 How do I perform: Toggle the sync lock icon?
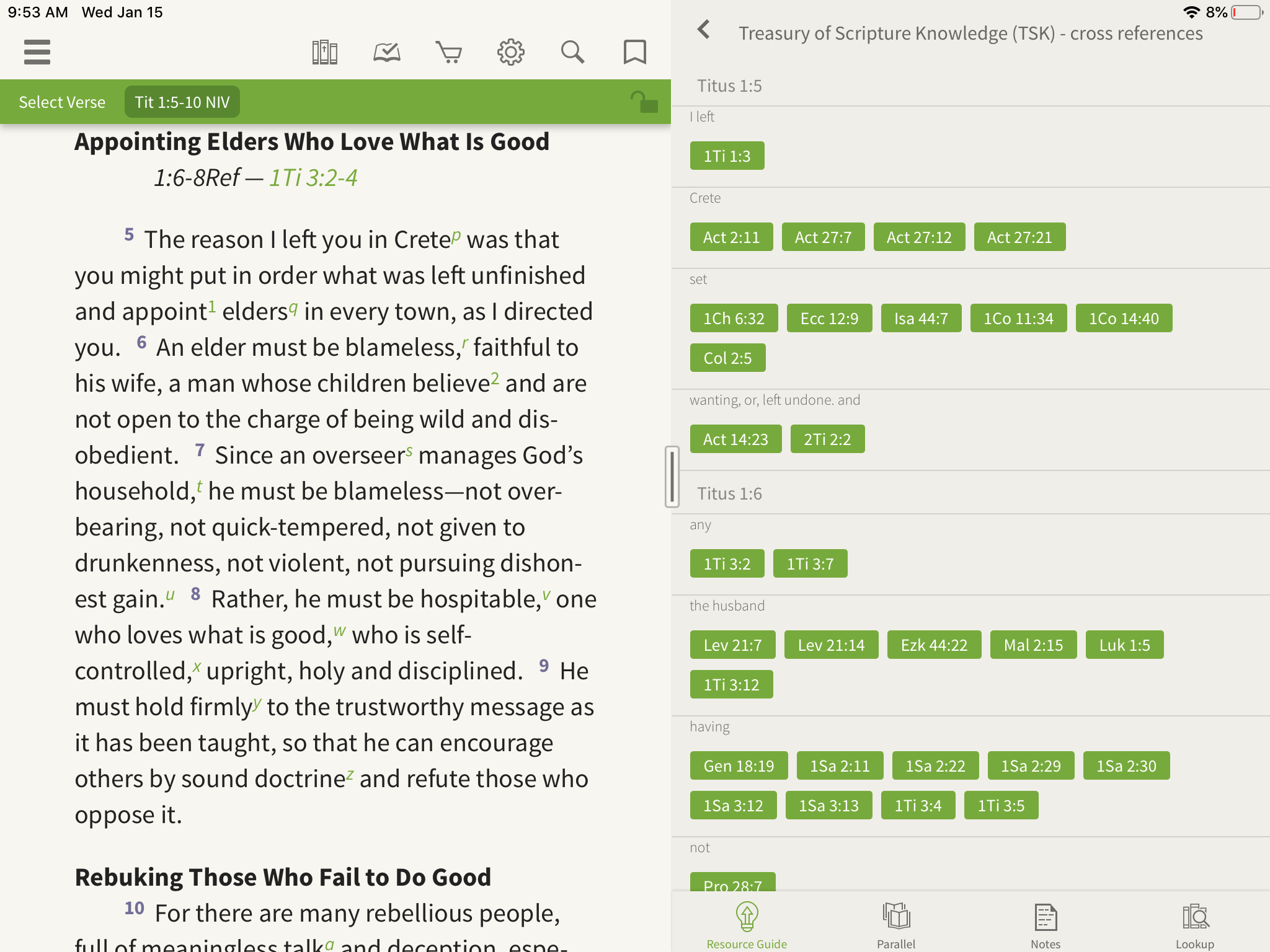pyautogui.click(x=644, y=102)
